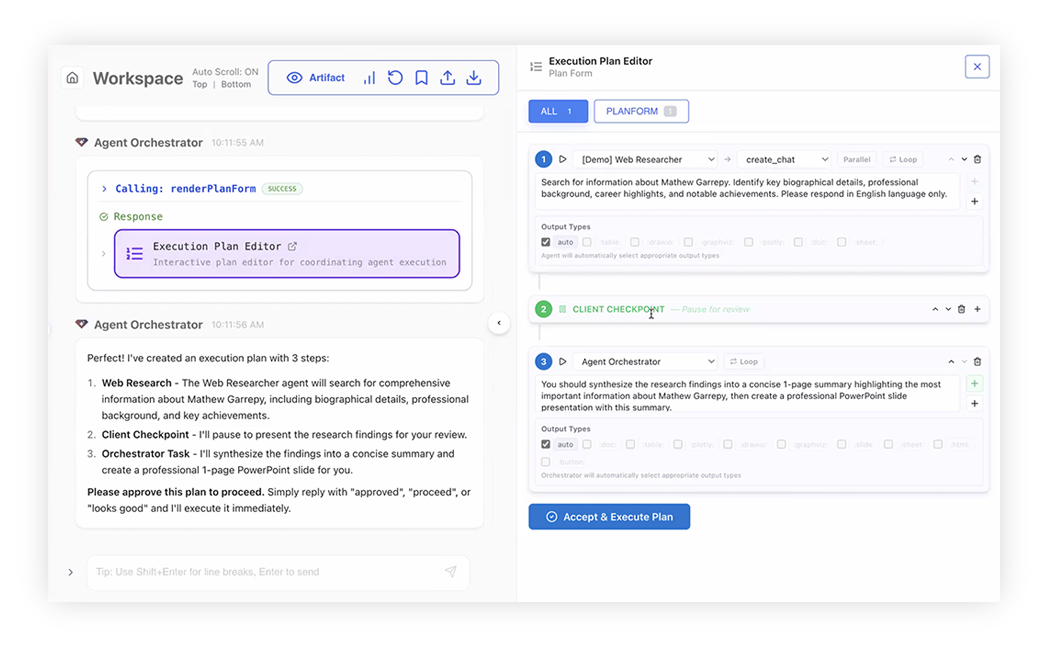1054x652 pixels.
Task: Open the create_chat dropdown in step 1
Action: click(785, 160)
